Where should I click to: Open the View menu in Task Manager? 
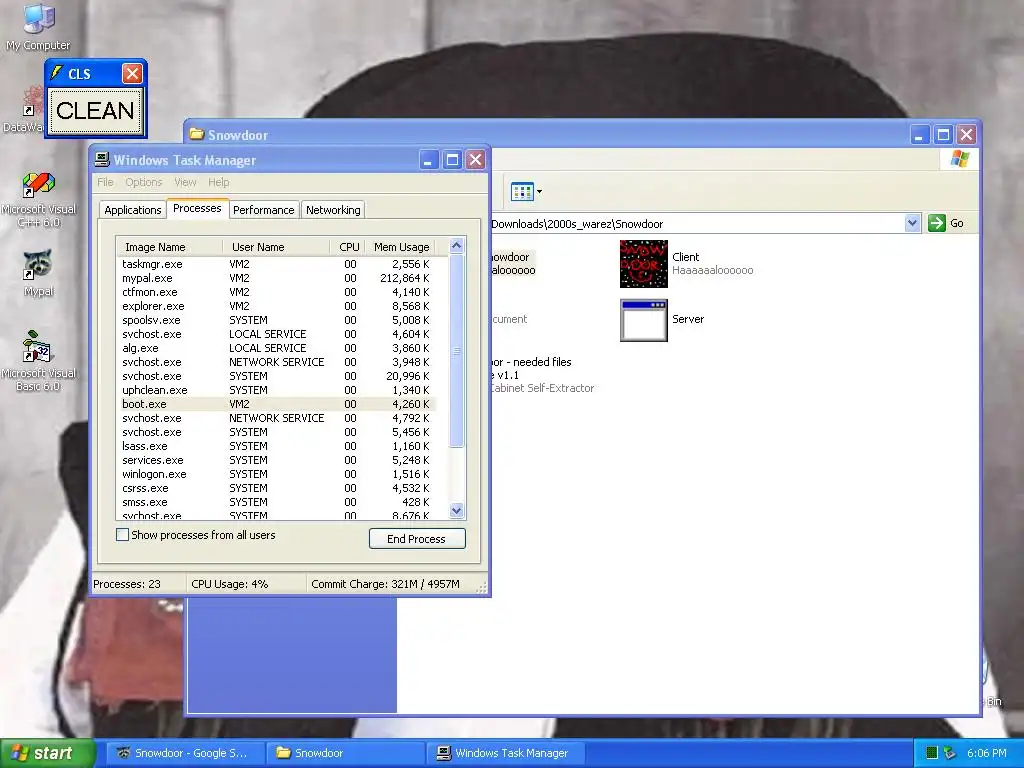(185, 182)
